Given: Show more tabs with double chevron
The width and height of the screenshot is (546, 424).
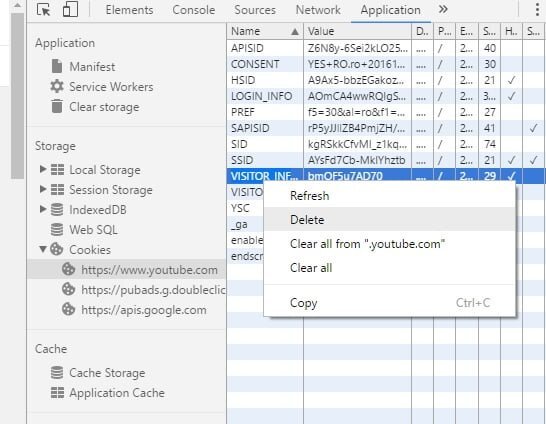Looking at the screenshot, I should click(x=443, y=9).
